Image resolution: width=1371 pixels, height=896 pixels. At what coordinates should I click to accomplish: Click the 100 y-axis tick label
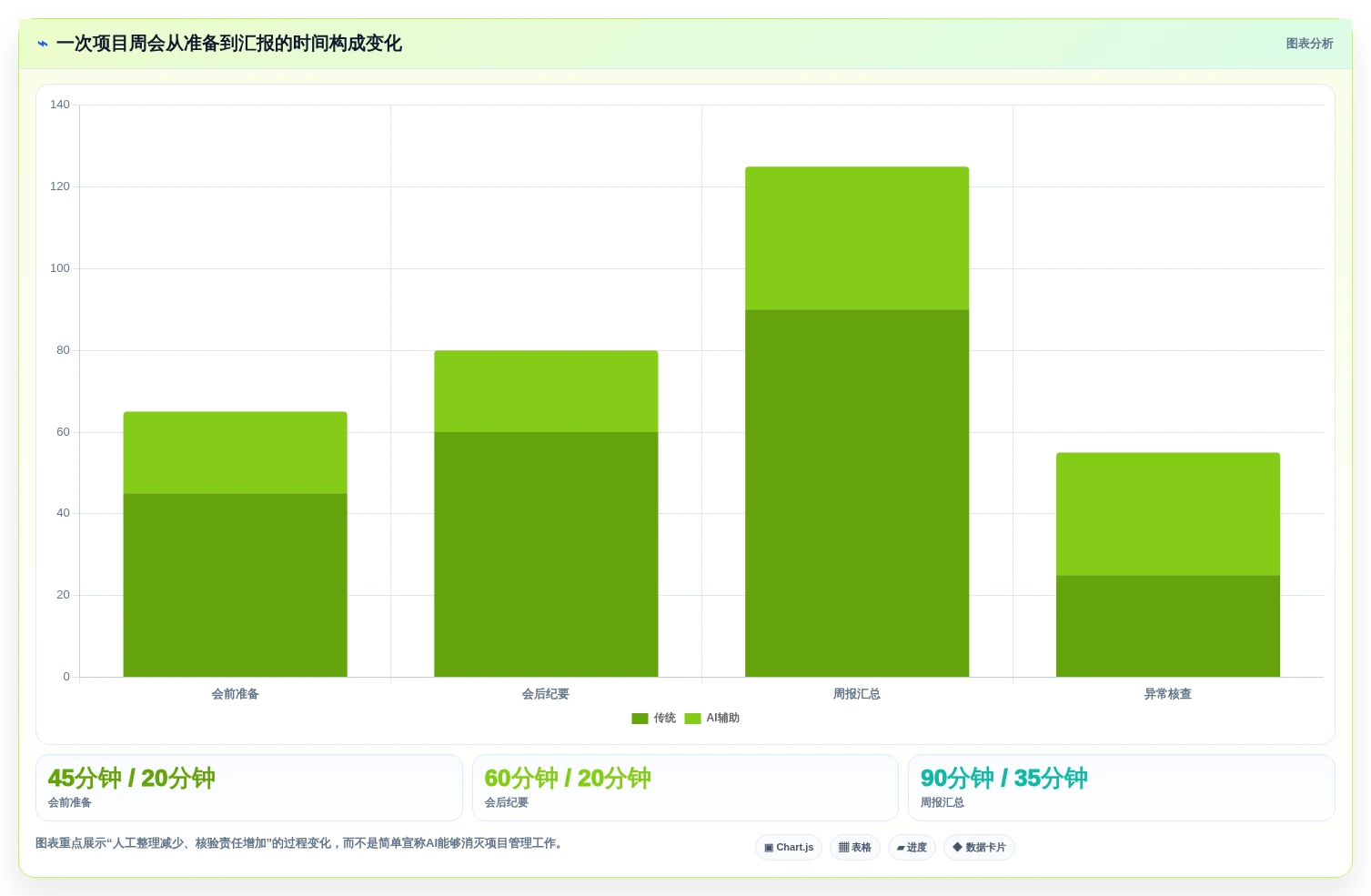click(x=60, y=268)
